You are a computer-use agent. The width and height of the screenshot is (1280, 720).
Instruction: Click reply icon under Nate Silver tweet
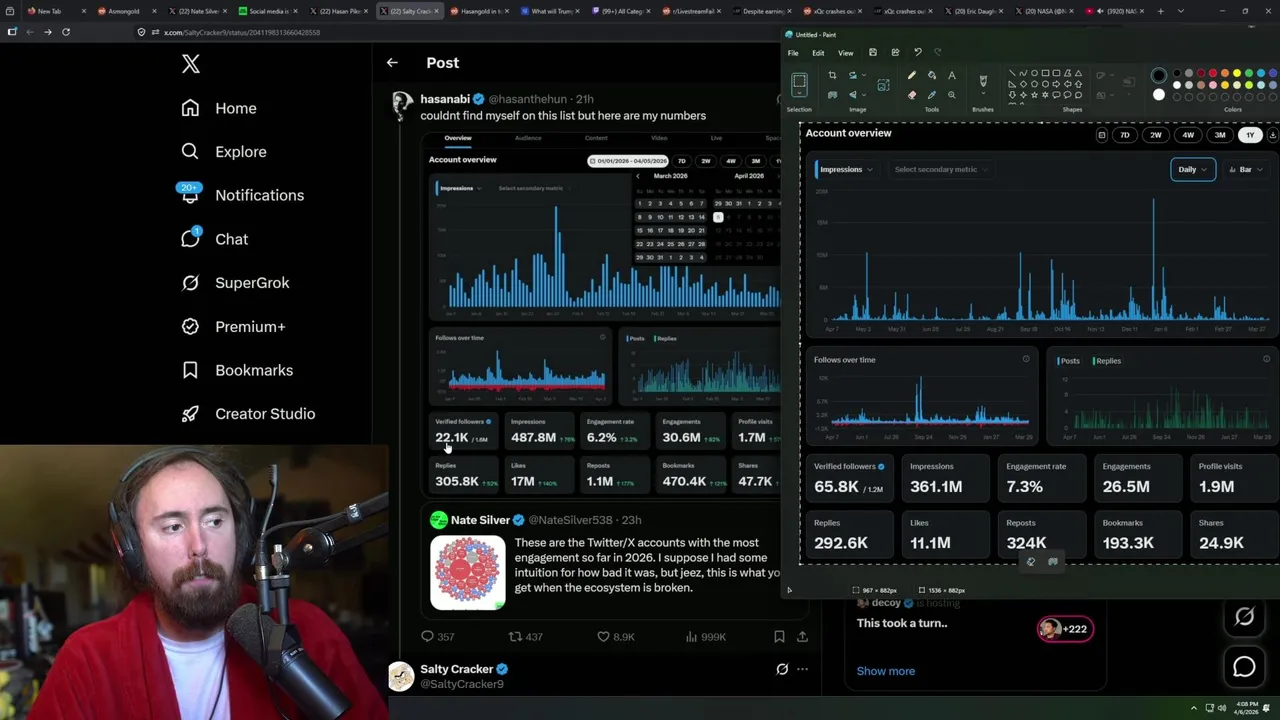pos(427,636)
